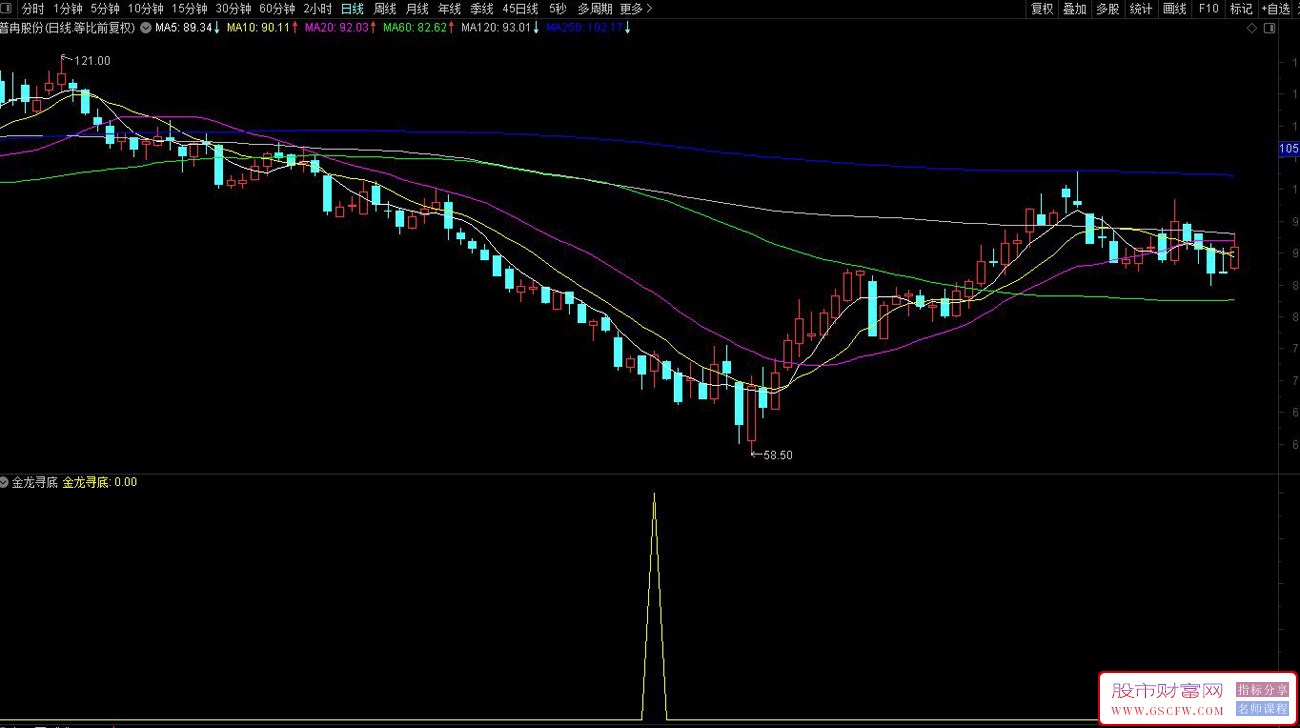This screenshot has width=1300, height=728.
Task: Click stock title 普冉股份(日线,等比前复权)
Action: coord(68,28)
